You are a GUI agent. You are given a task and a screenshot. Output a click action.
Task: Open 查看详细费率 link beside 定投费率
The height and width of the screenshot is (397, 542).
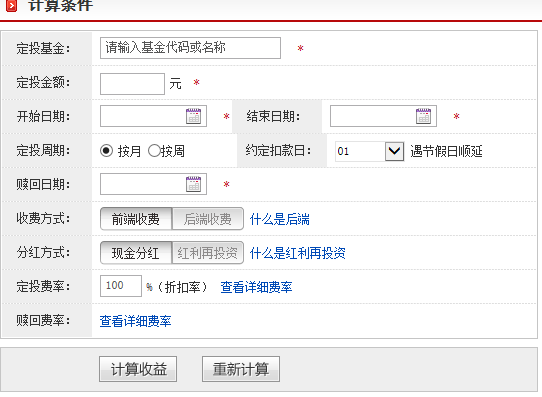coord(256,287)
